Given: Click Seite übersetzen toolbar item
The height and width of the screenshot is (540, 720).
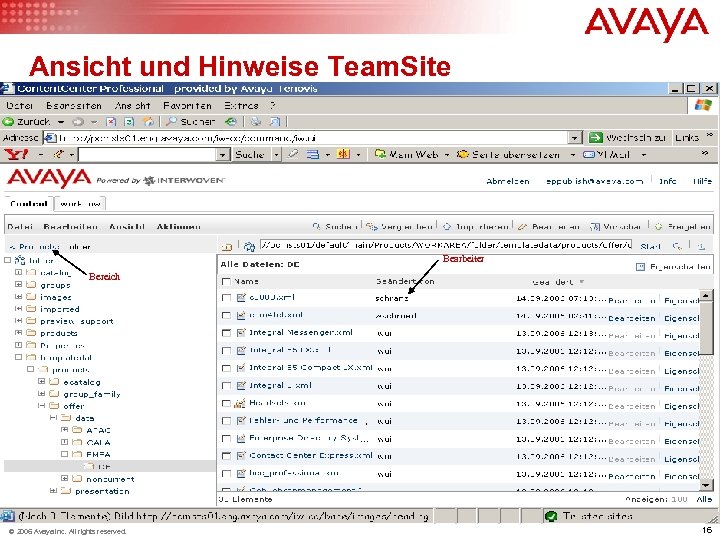Looking at the screenshot, I should click(x=509, y=155).
